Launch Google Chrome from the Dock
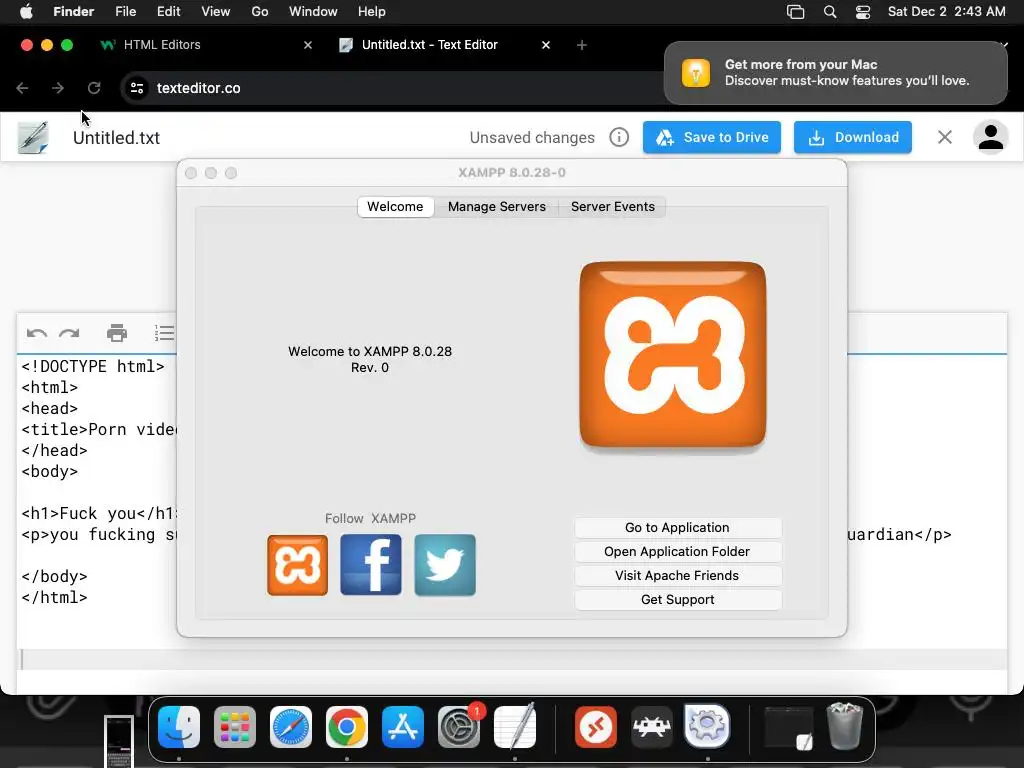The image size is (1024, 768). coord(347,727)
